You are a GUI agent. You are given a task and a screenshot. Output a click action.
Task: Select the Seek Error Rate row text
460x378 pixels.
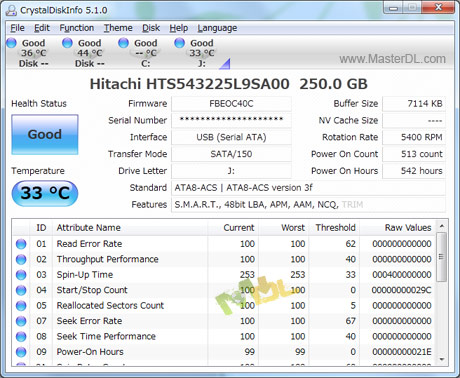click(89, 321)
